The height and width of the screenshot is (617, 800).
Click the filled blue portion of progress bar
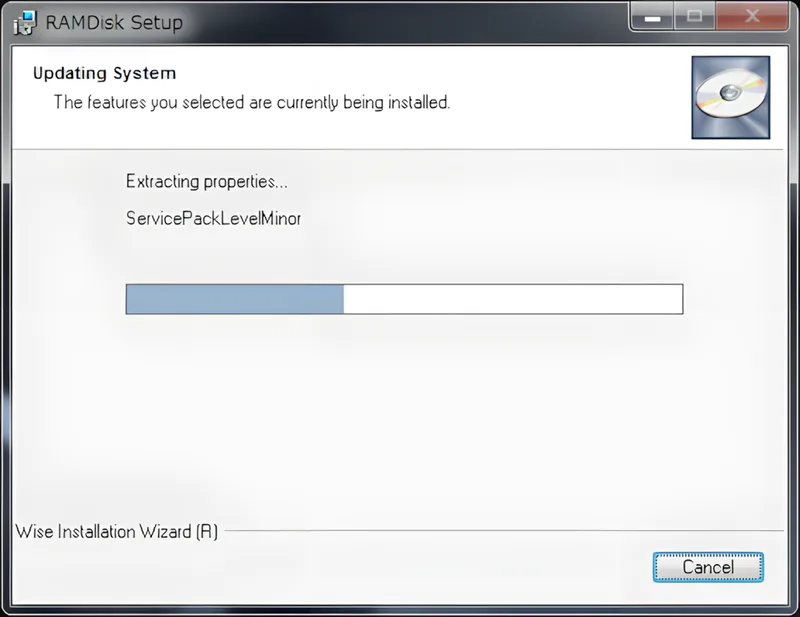tap(235, 299)
